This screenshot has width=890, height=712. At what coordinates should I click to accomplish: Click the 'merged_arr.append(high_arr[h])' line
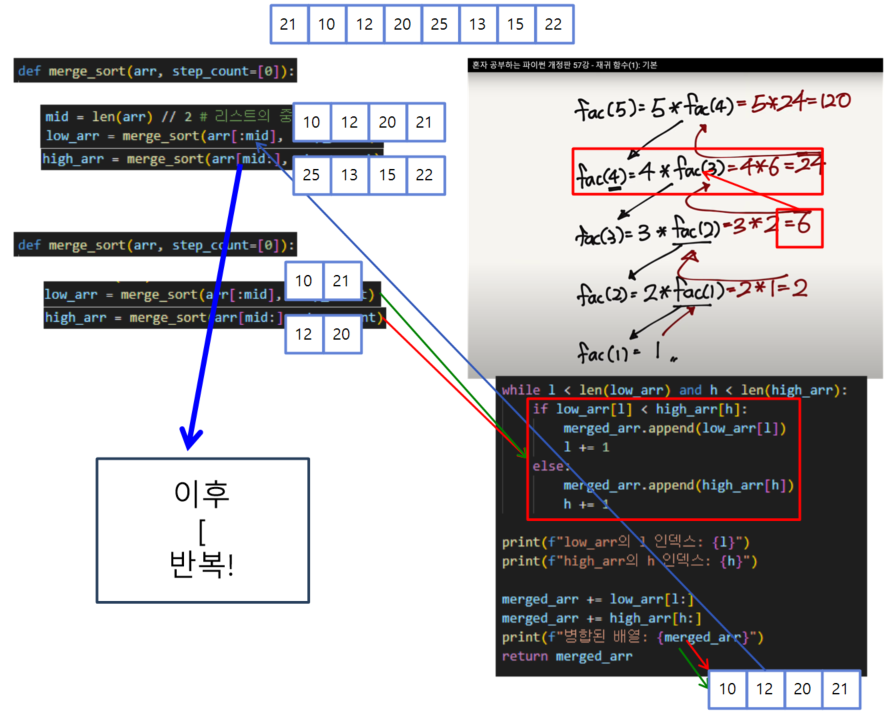678,485
